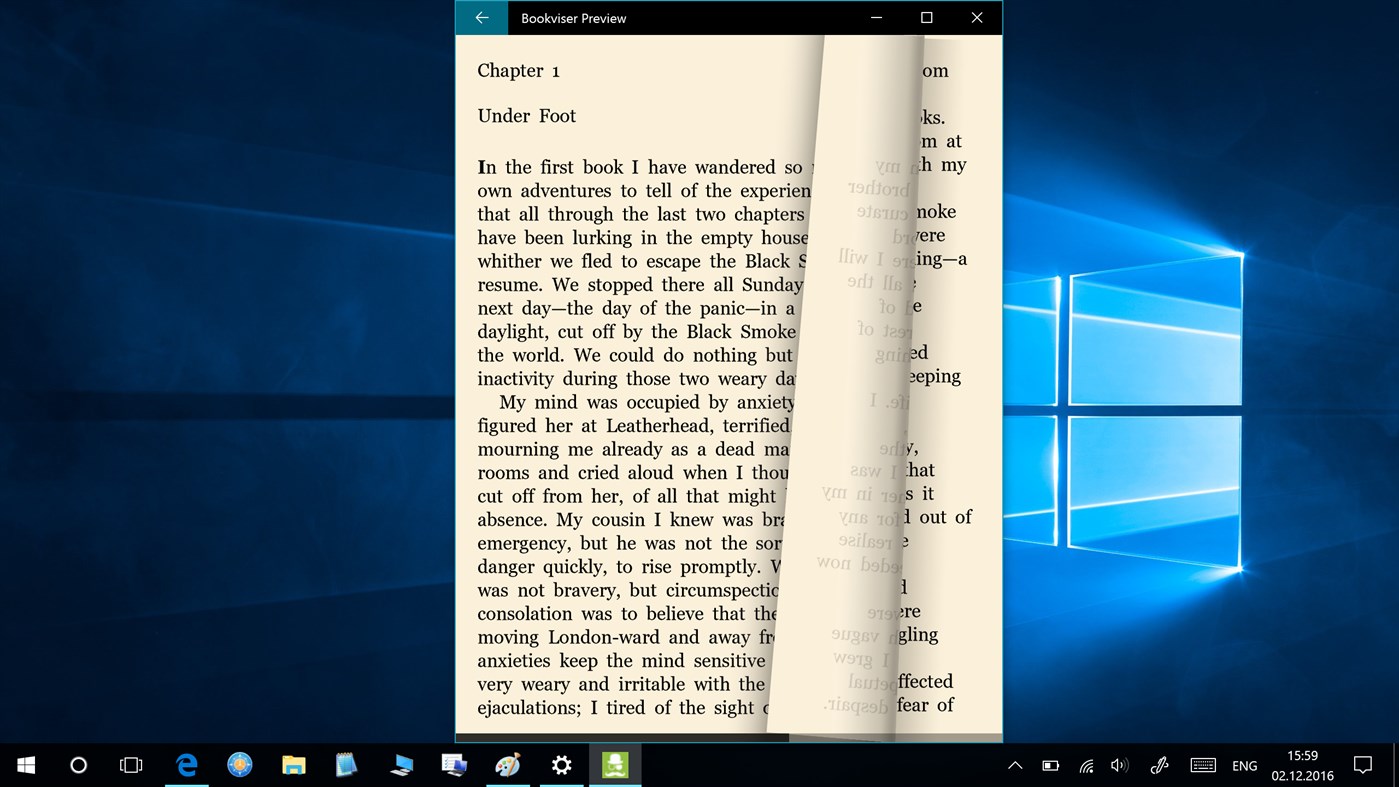Open the Windows Ink Workspace
Image resolution: width=1399 pixels, height=787 pixels.
click(x=1159, y=765)
